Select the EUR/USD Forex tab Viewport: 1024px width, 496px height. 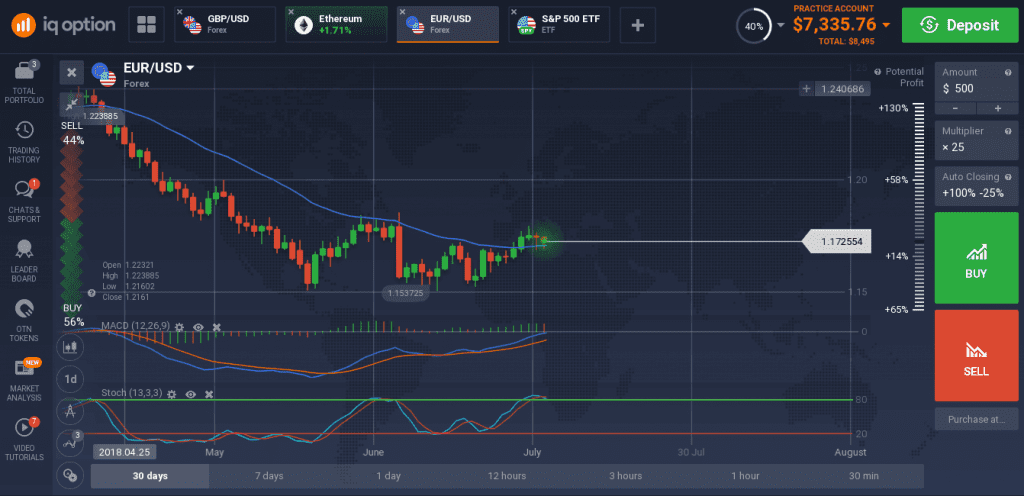click(448, 25)
